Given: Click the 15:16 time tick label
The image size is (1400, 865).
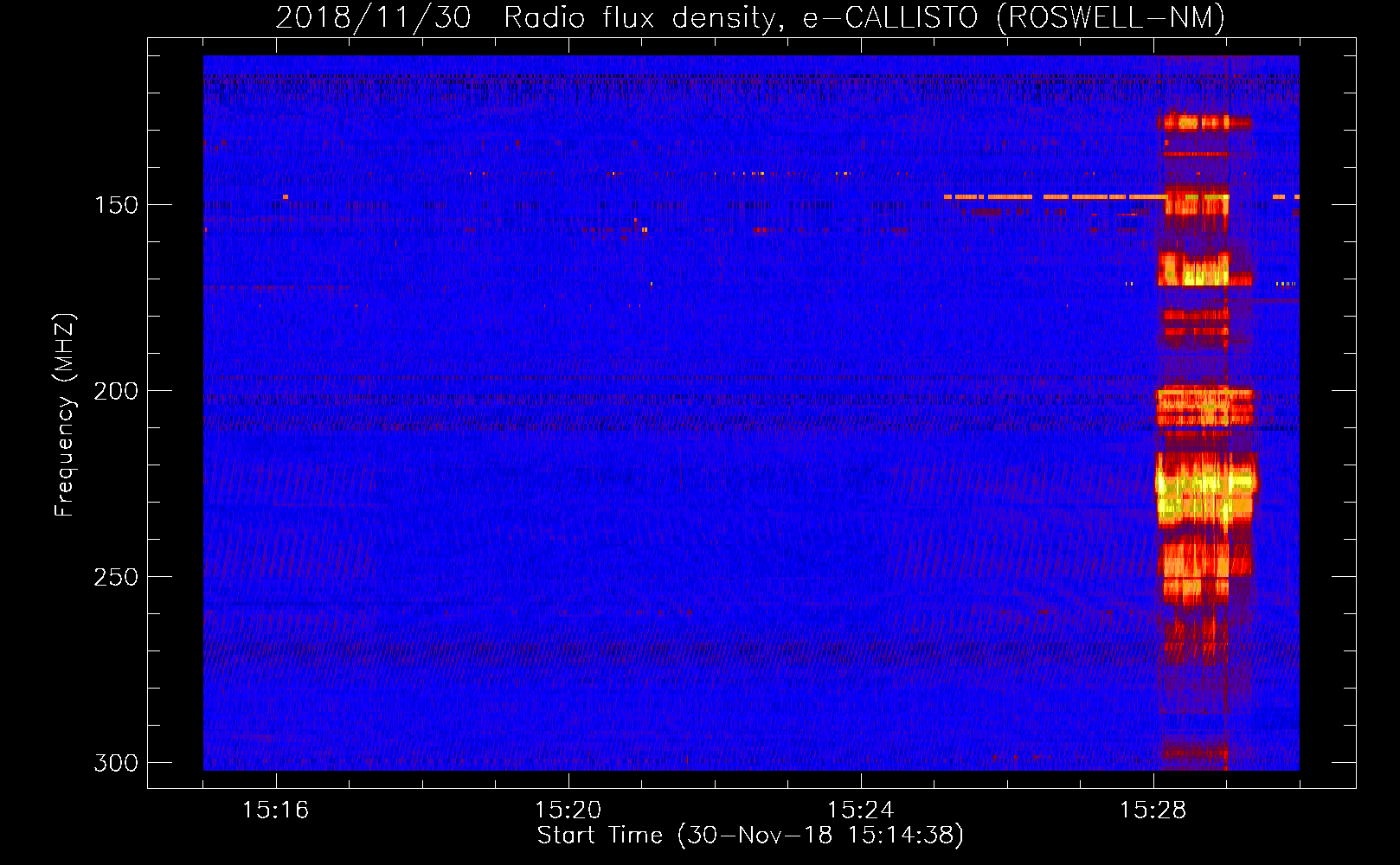Looking at the screenshot, I should click(276, 810).
